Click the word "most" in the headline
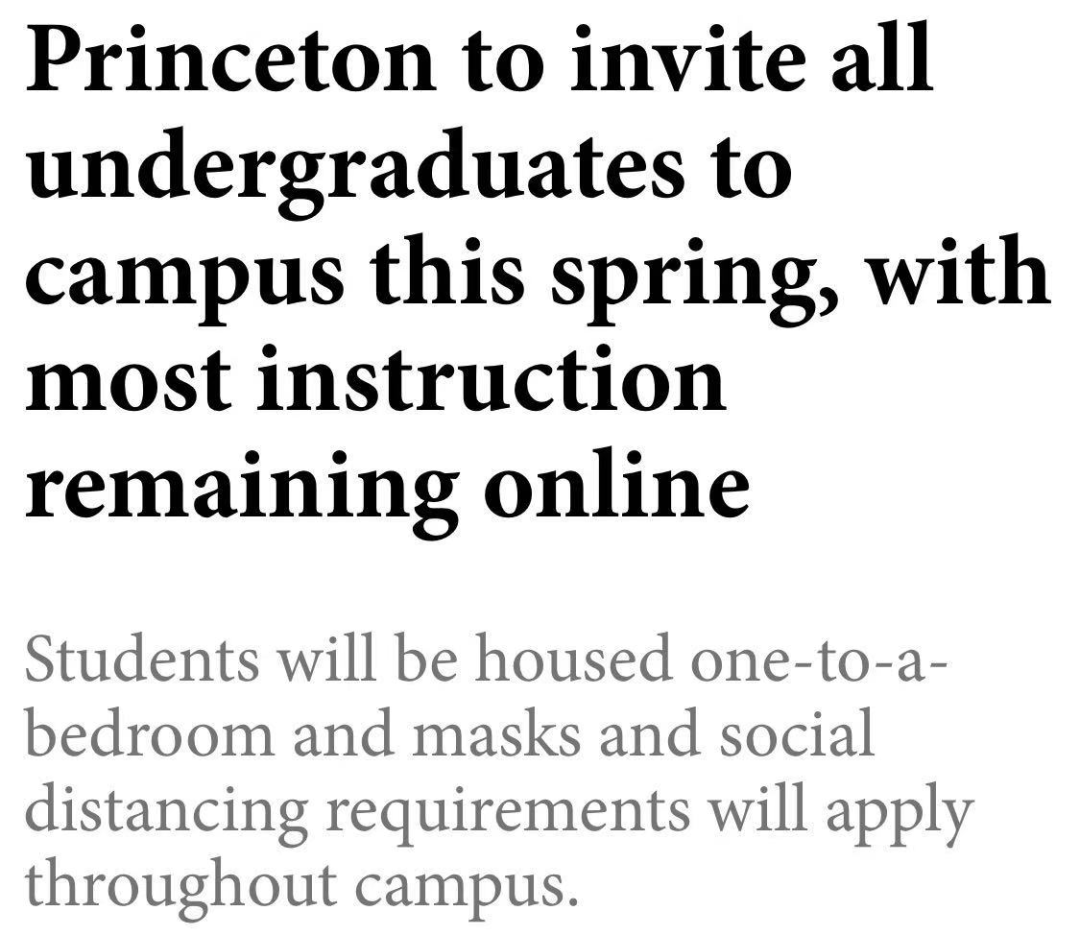Screen dimensions: 1080x935 click(128, 381)
